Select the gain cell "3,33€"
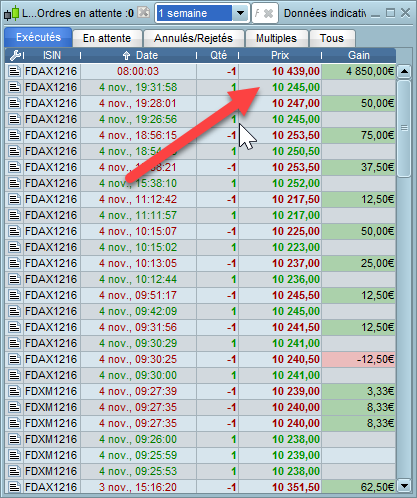 coord(359,391)
